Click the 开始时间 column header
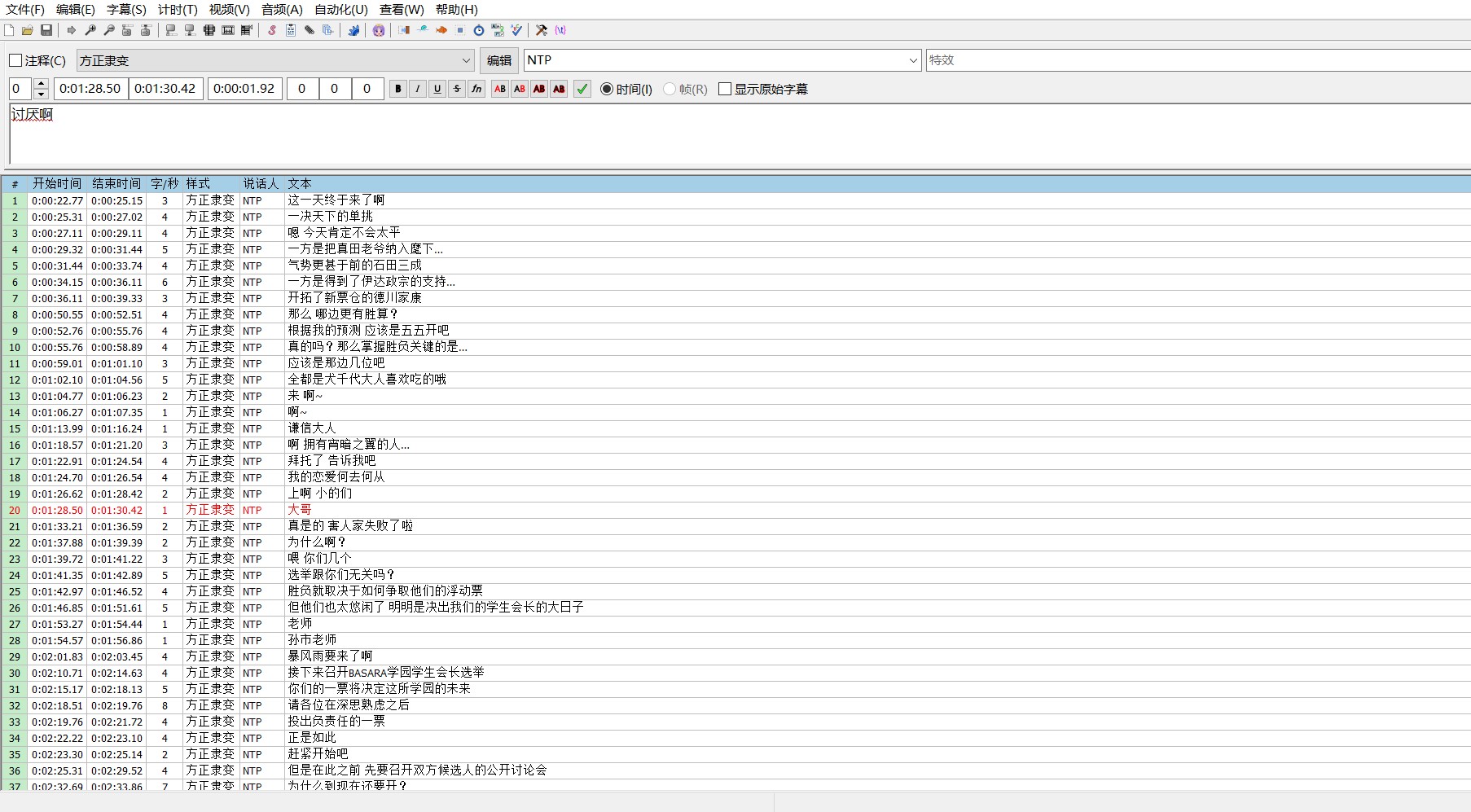The width and height of the screenshot is (1471, 812). [57, 184]
